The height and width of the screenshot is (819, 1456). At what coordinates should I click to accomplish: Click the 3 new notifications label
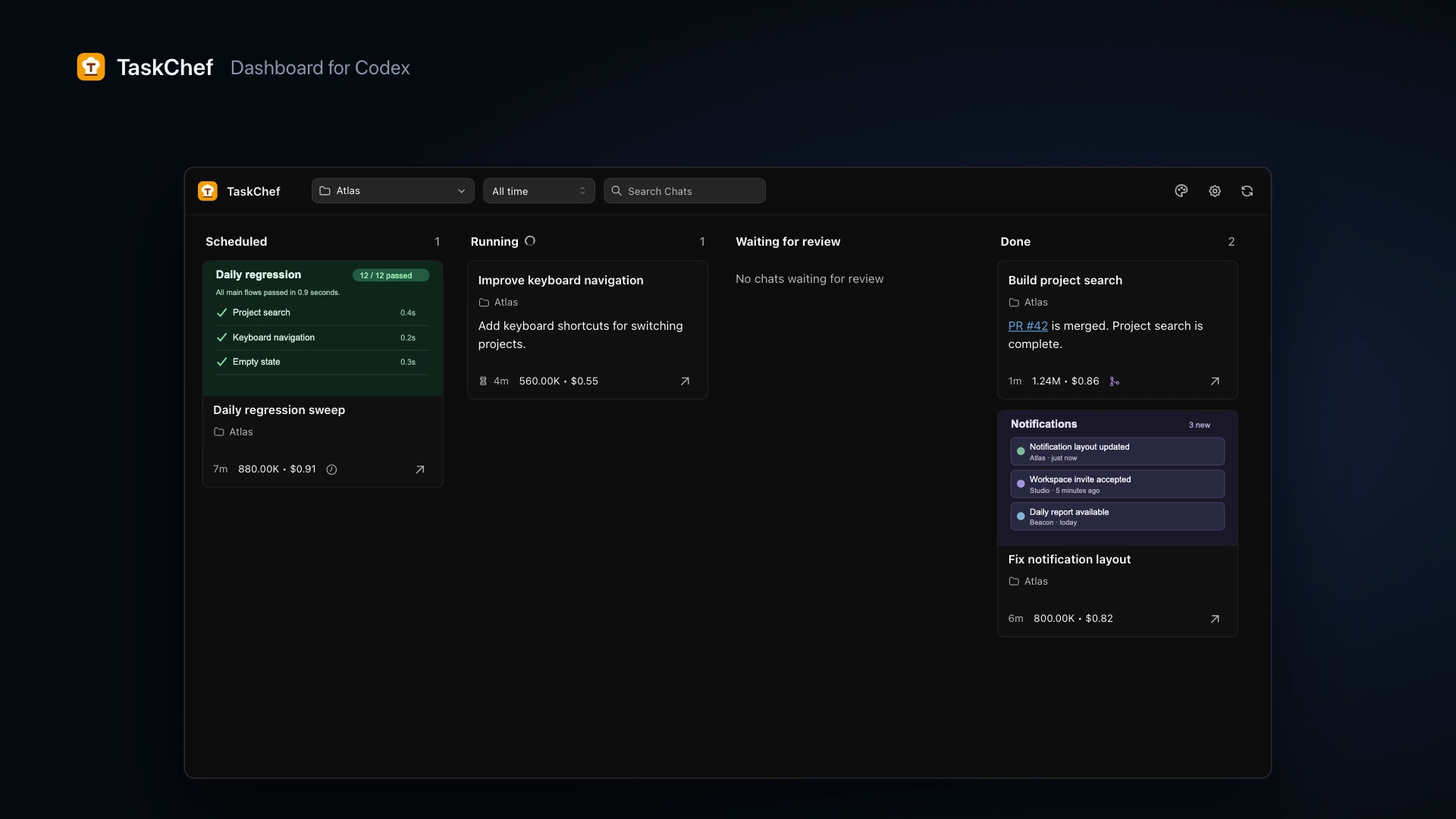tap(1199, 425)
